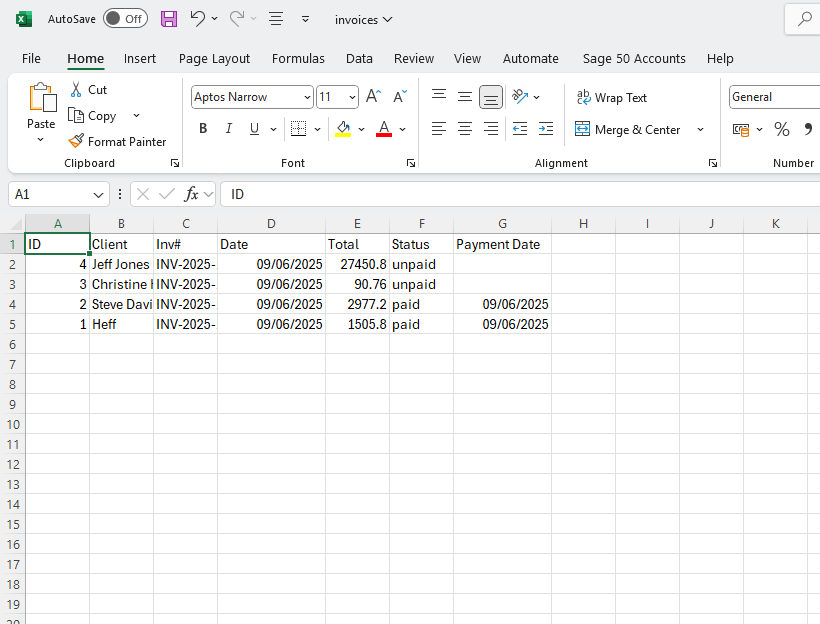Center text horizontally
The height and width of the screenshot is (624, 820).
pyautogui.click(x=465, y=129)
